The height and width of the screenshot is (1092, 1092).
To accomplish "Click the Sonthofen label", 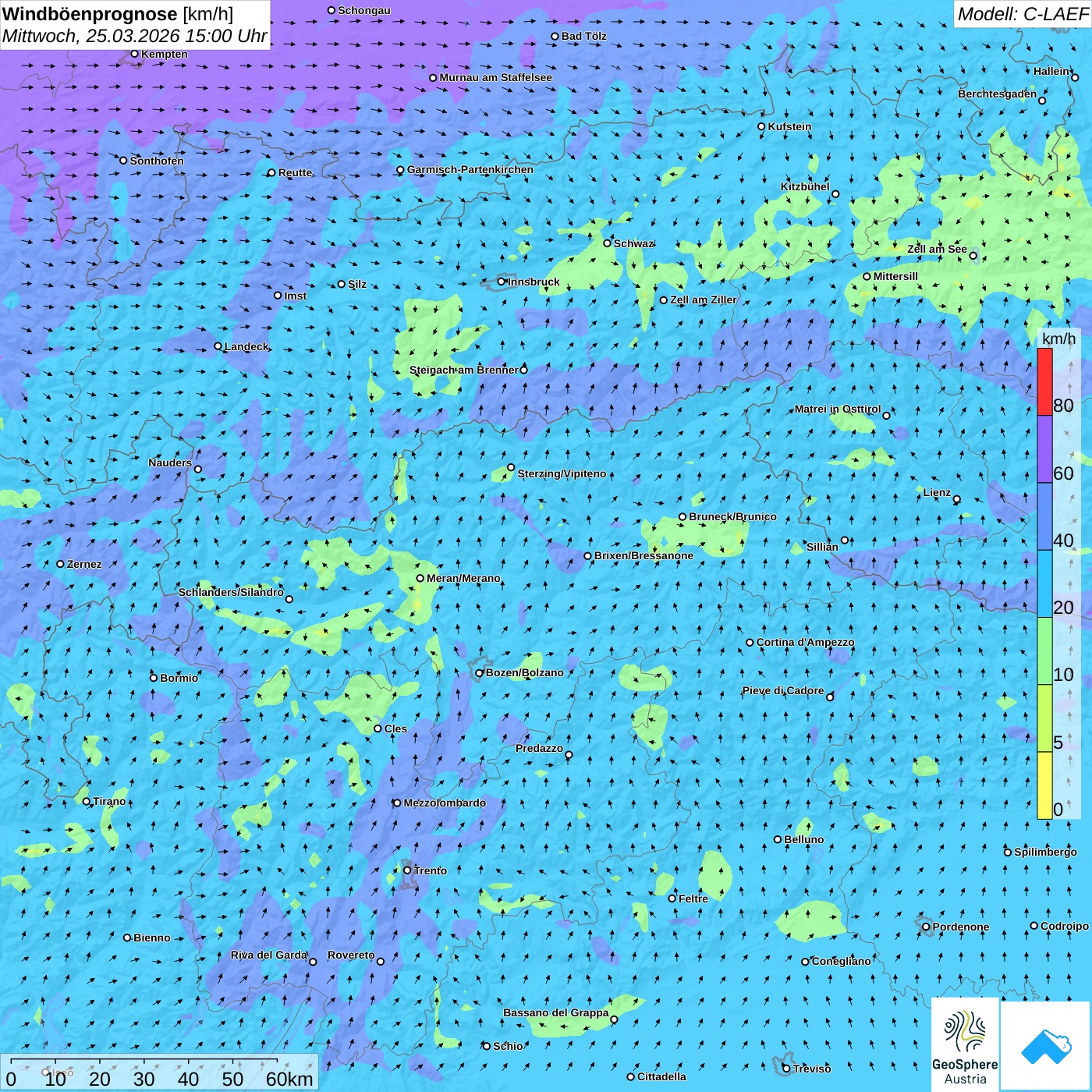I will click(x=157, y=161).
